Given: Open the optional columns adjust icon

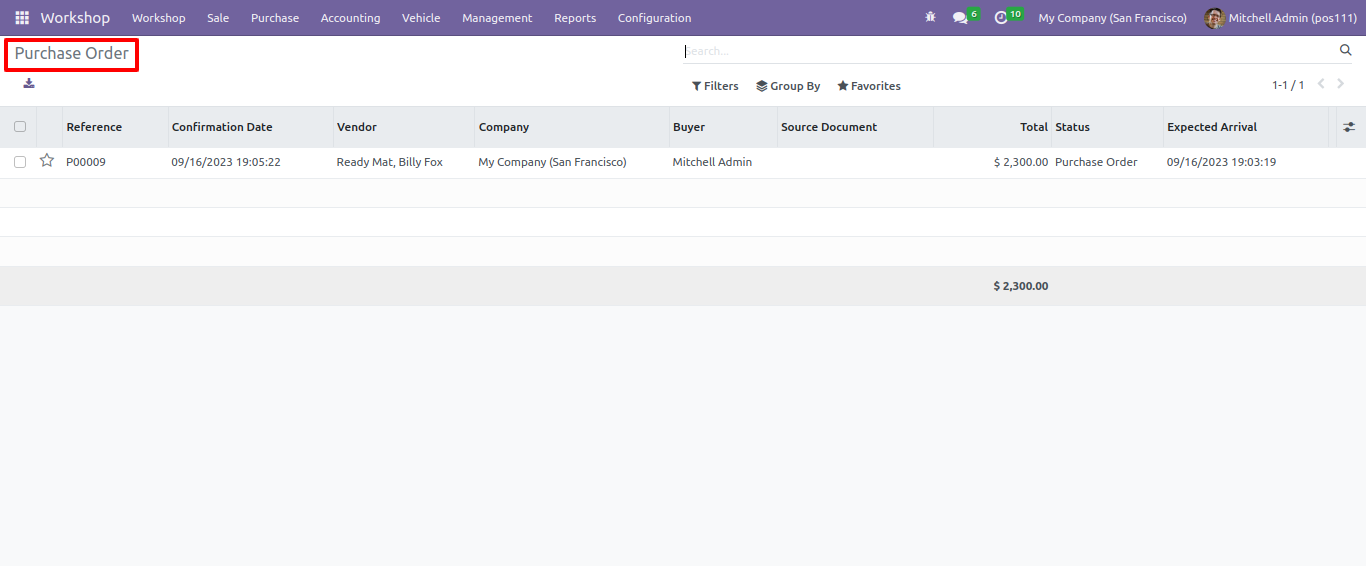Looking at the screenshot, I should pyautogui.click(x=1349, y=127).
